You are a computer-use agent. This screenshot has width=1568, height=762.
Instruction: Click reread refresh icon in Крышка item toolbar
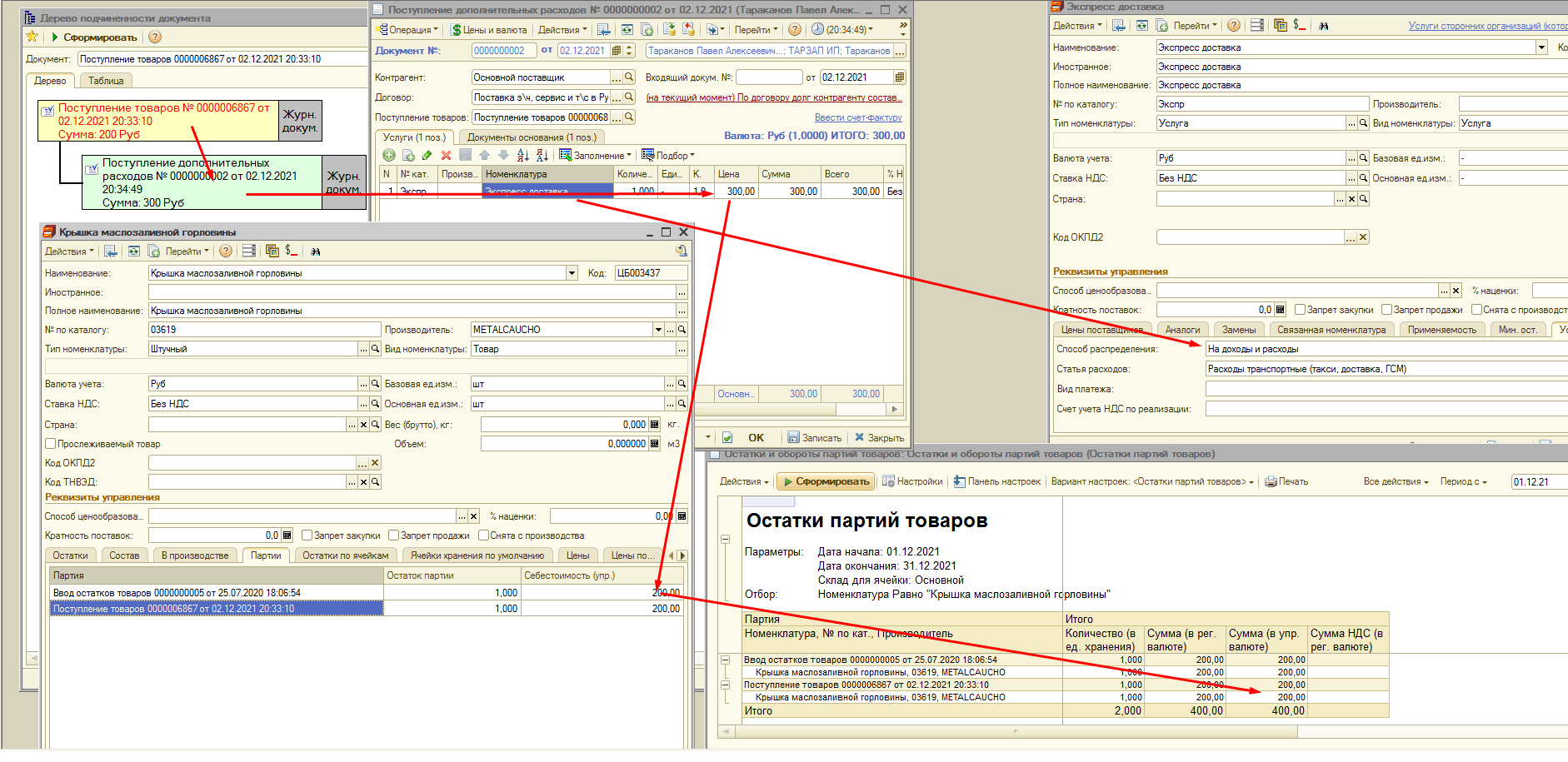133,252
